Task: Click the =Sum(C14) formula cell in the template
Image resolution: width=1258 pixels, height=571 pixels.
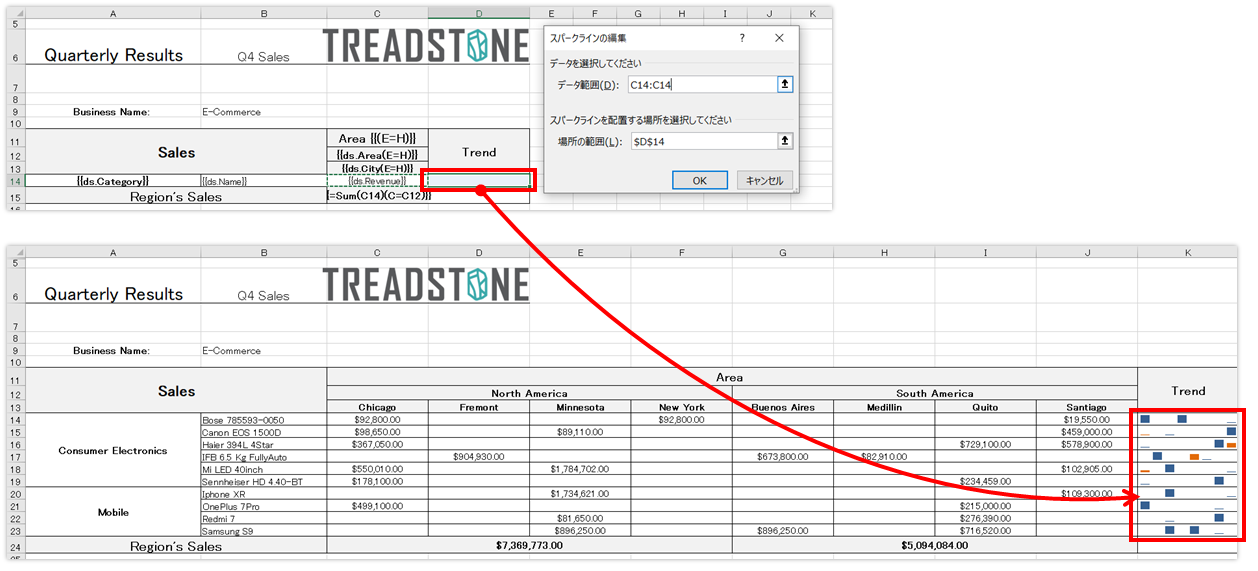Action: point(377,197)
